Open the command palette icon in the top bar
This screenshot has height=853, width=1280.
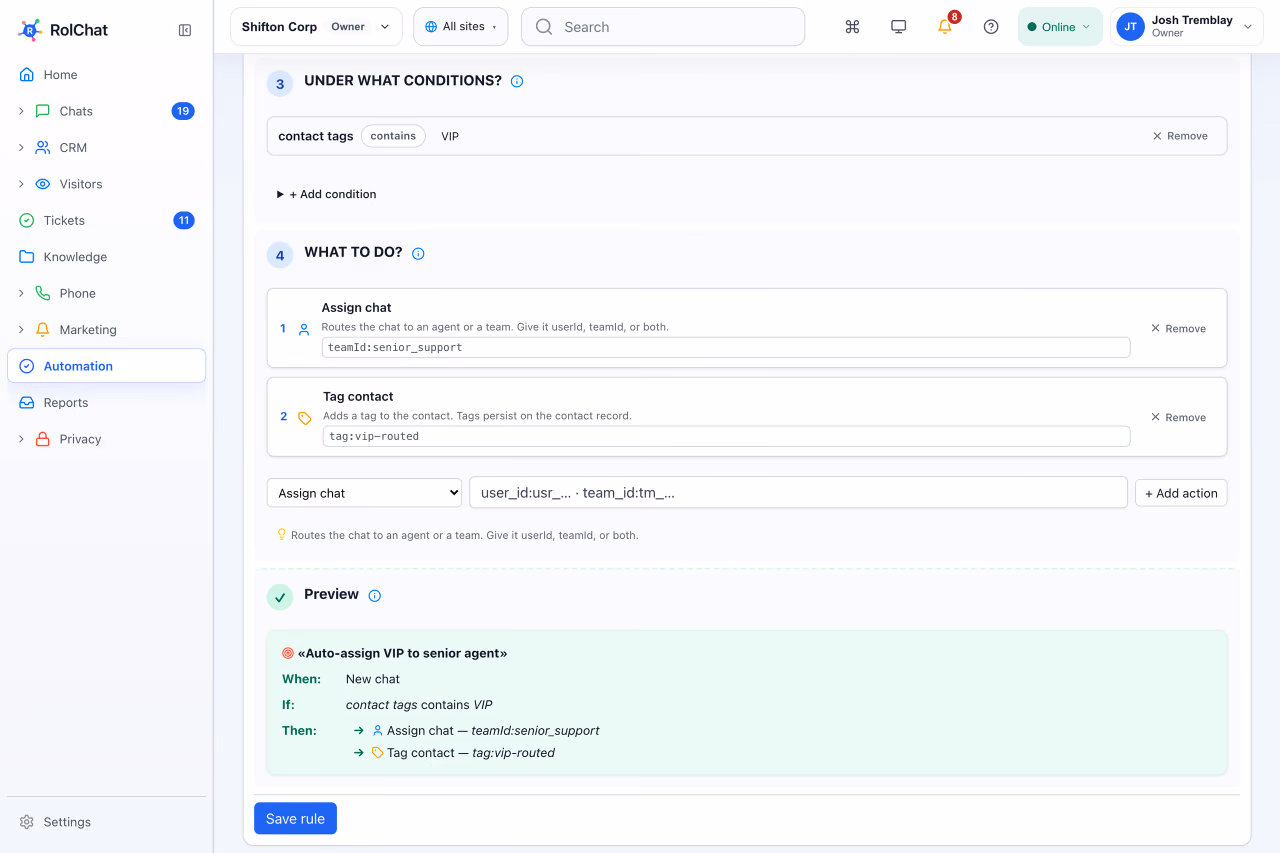click(852, 27)
